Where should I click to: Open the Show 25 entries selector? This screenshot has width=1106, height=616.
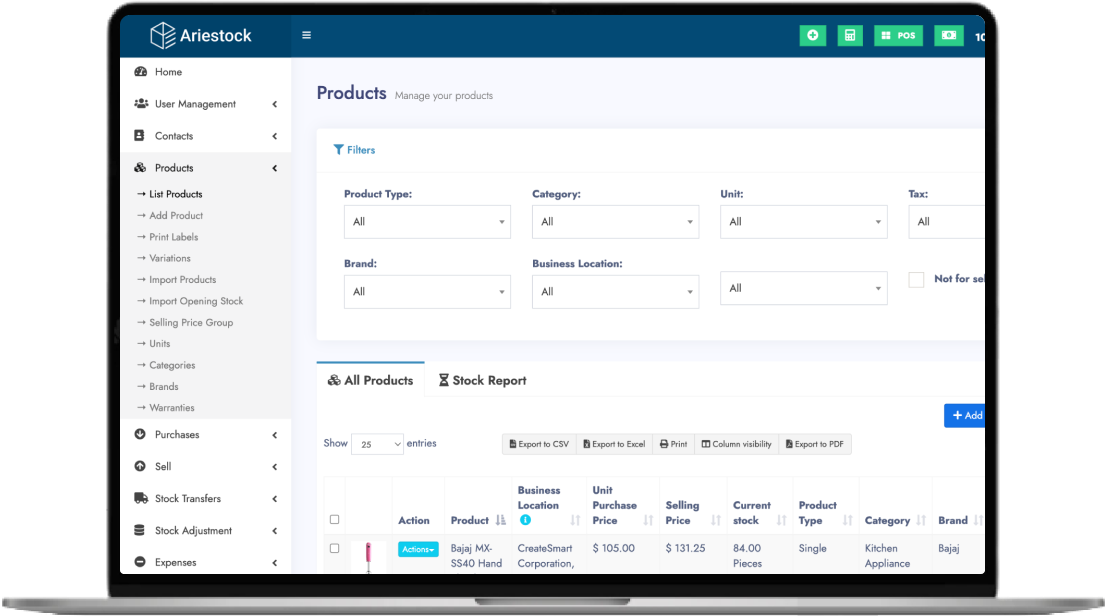(x=377, y=443)
